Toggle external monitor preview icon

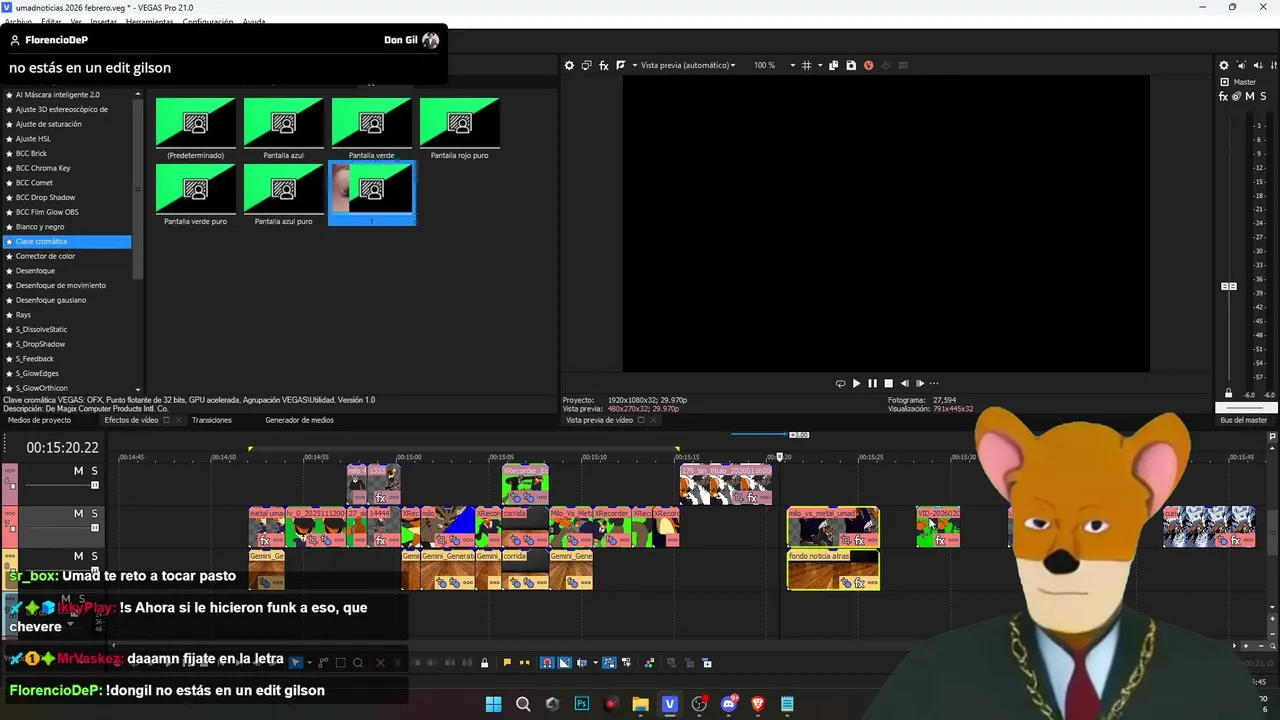coord(586,65)
